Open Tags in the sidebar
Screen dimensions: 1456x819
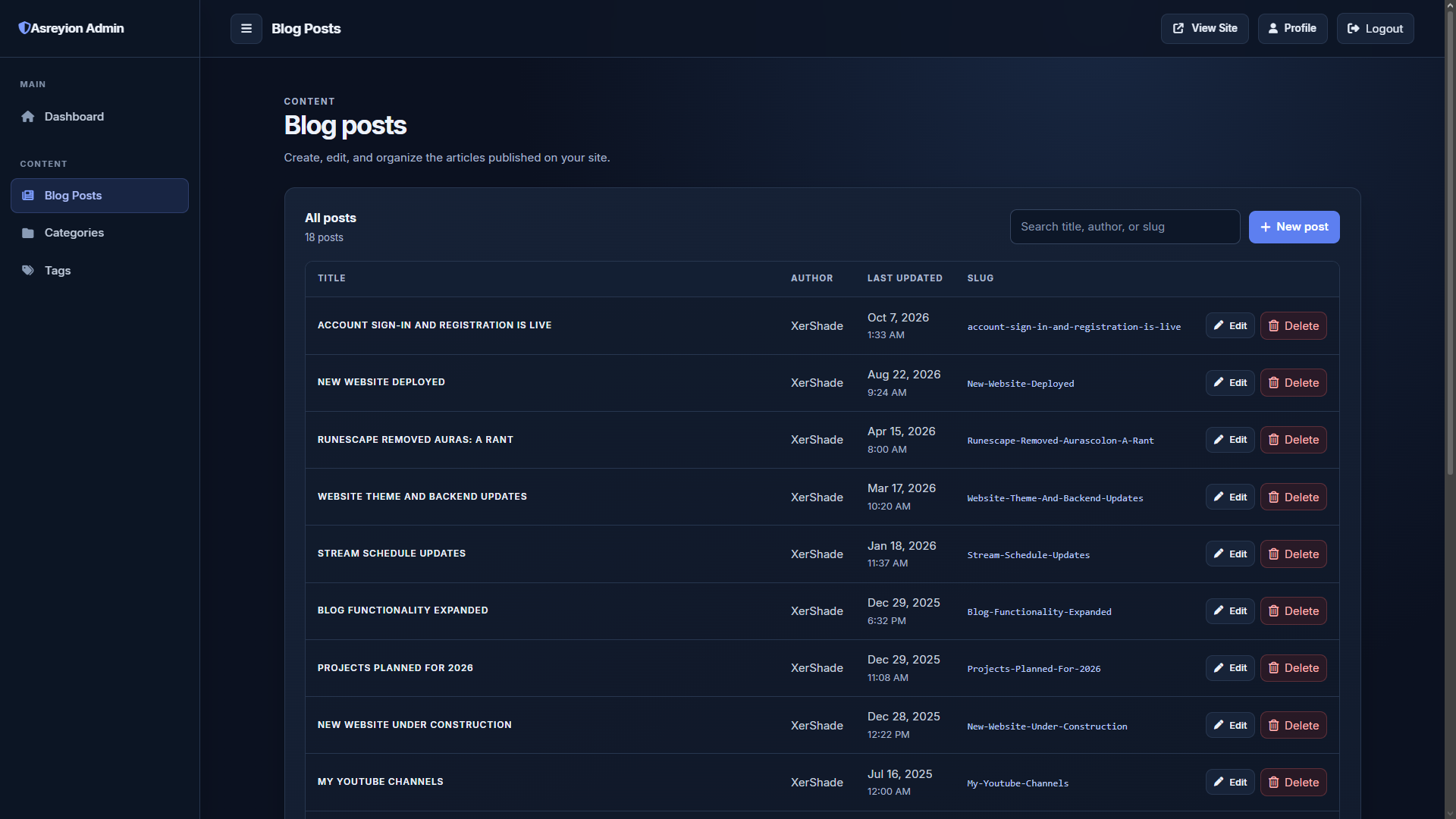click(99, 271)
